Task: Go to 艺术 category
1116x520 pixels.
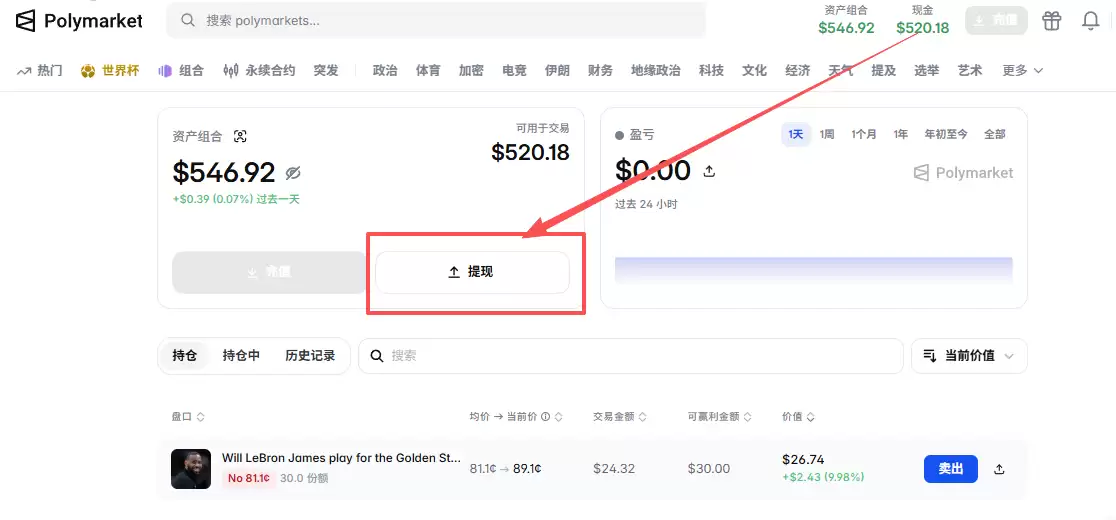Action: click(x=970, y=70)
